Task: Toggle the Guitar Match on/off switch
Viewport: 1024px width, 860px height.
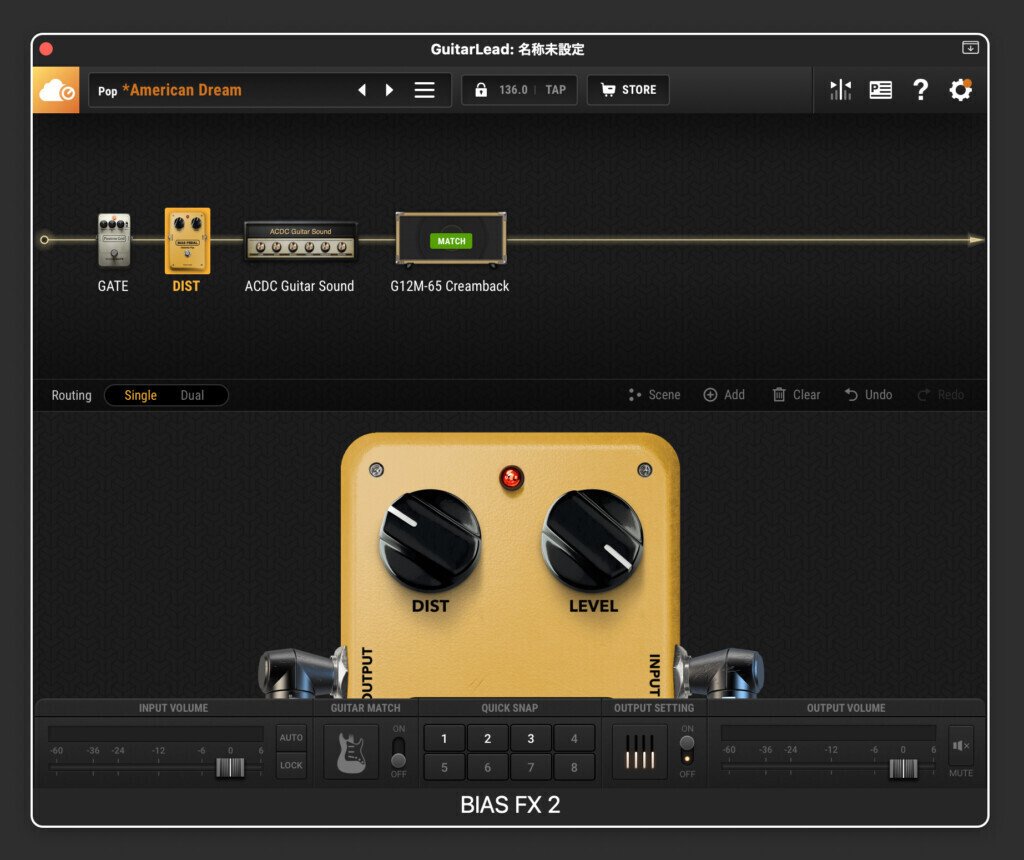Action: 398,752
